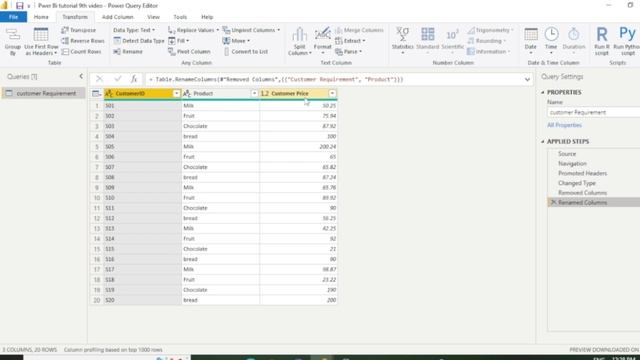Confirm the formula with the checkmark
Viewport: 640px width, 360px height.
pos(118,79)
